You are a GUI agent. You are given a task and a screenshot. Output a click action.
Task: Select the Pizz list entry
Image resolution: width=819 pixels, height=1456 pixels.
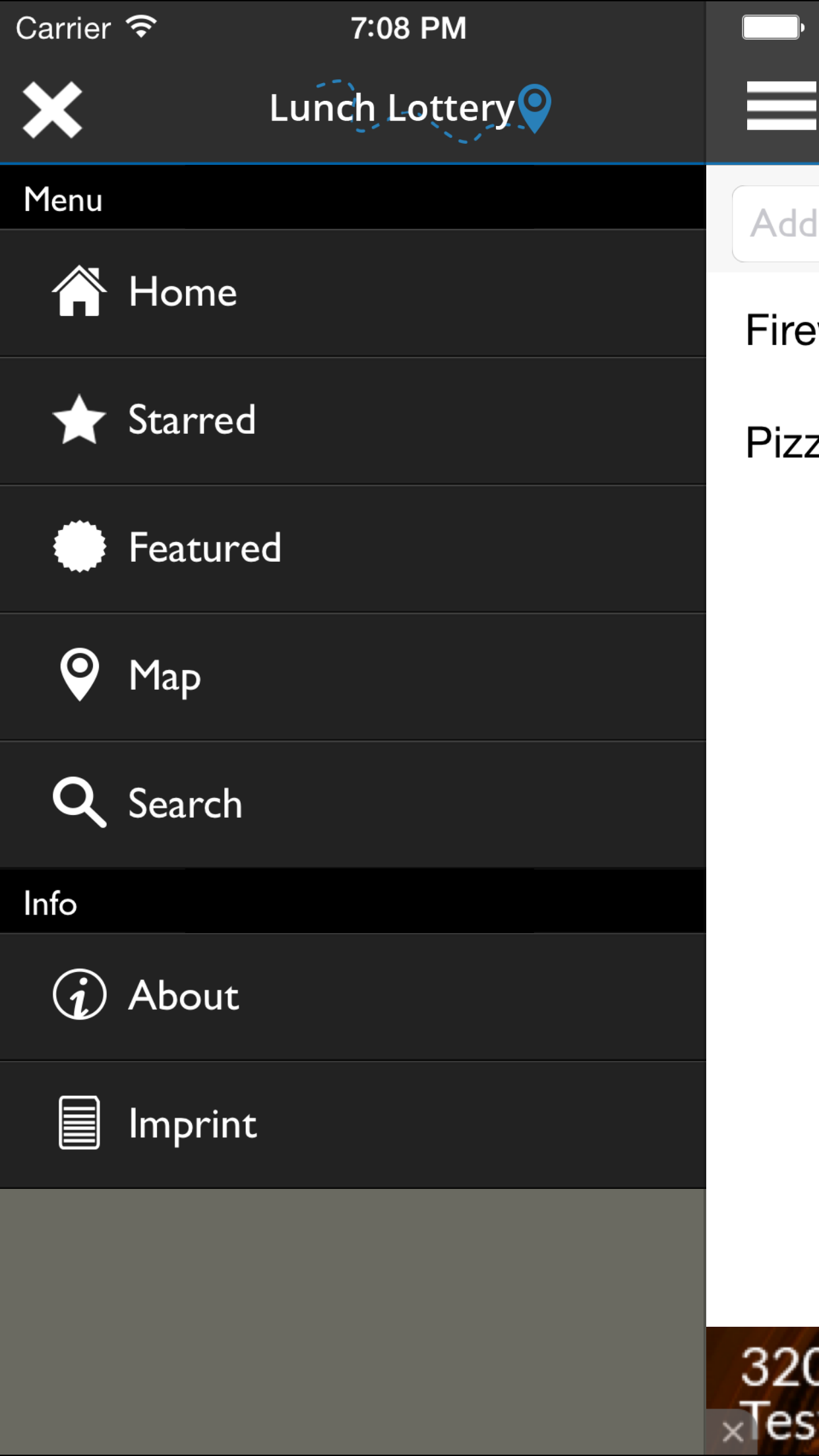(762, 442)
